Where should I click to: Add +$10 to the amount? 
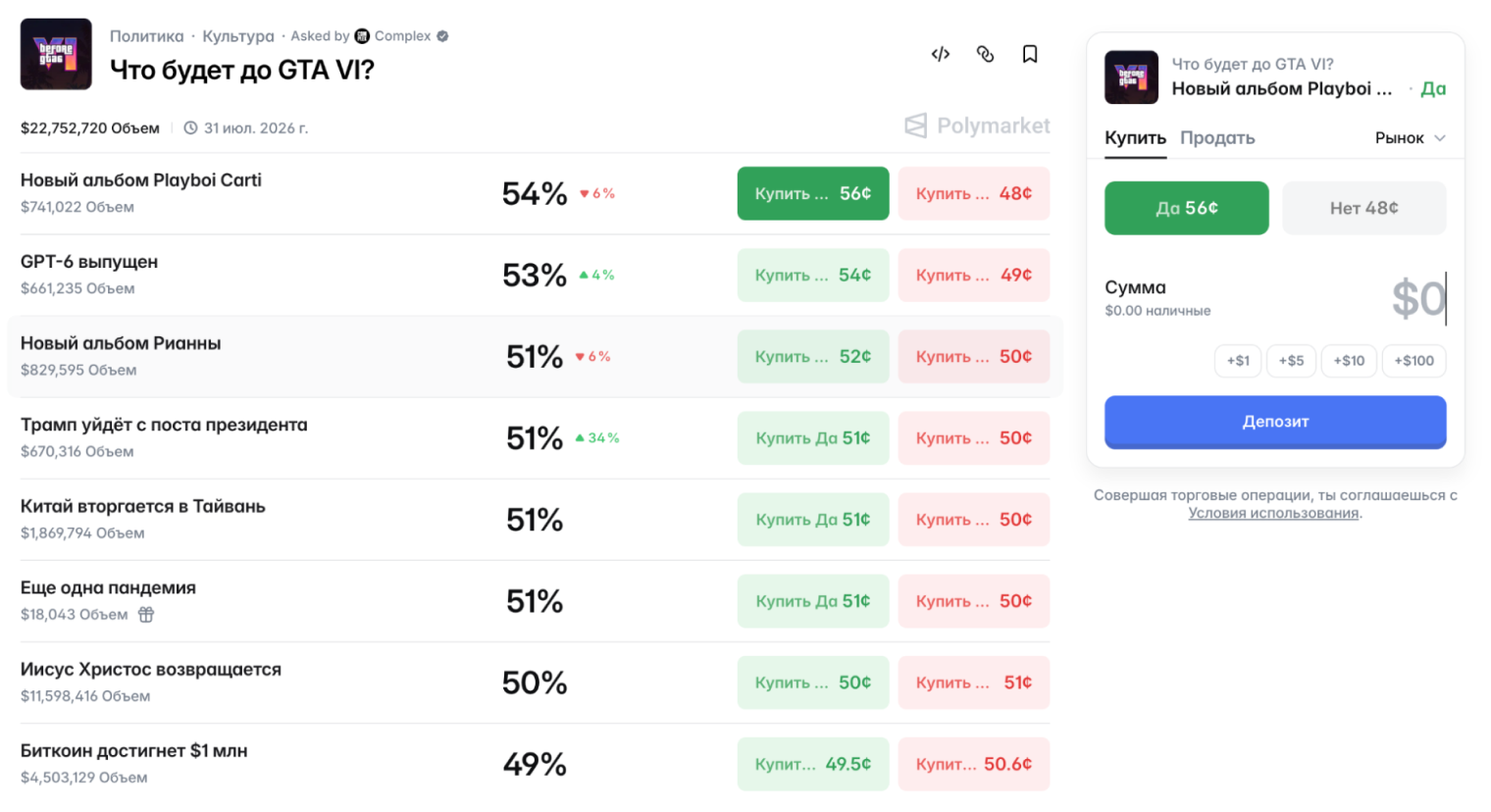point(1349,361)
